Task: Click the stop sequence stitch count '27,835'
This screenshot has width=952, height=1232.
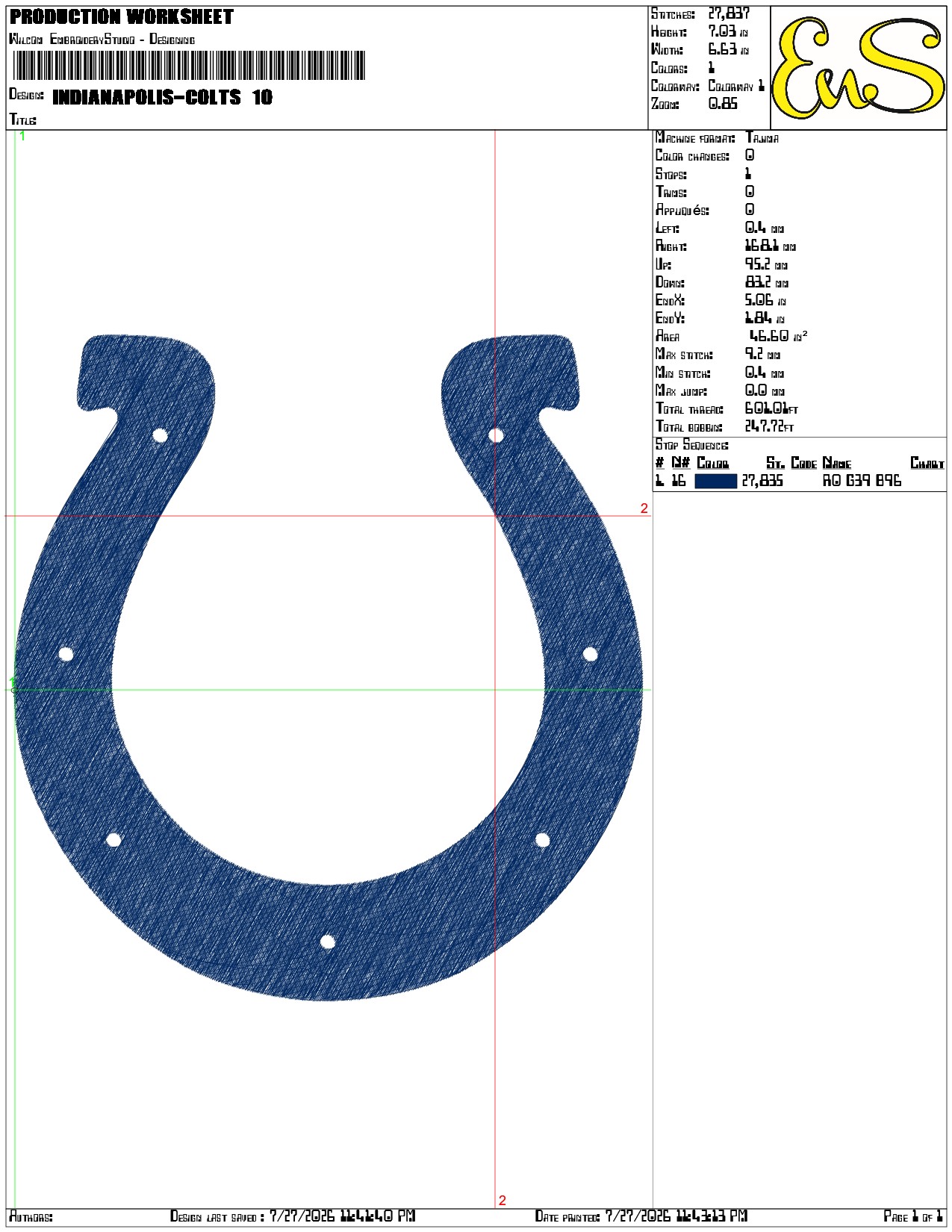Action: (762, 481)
